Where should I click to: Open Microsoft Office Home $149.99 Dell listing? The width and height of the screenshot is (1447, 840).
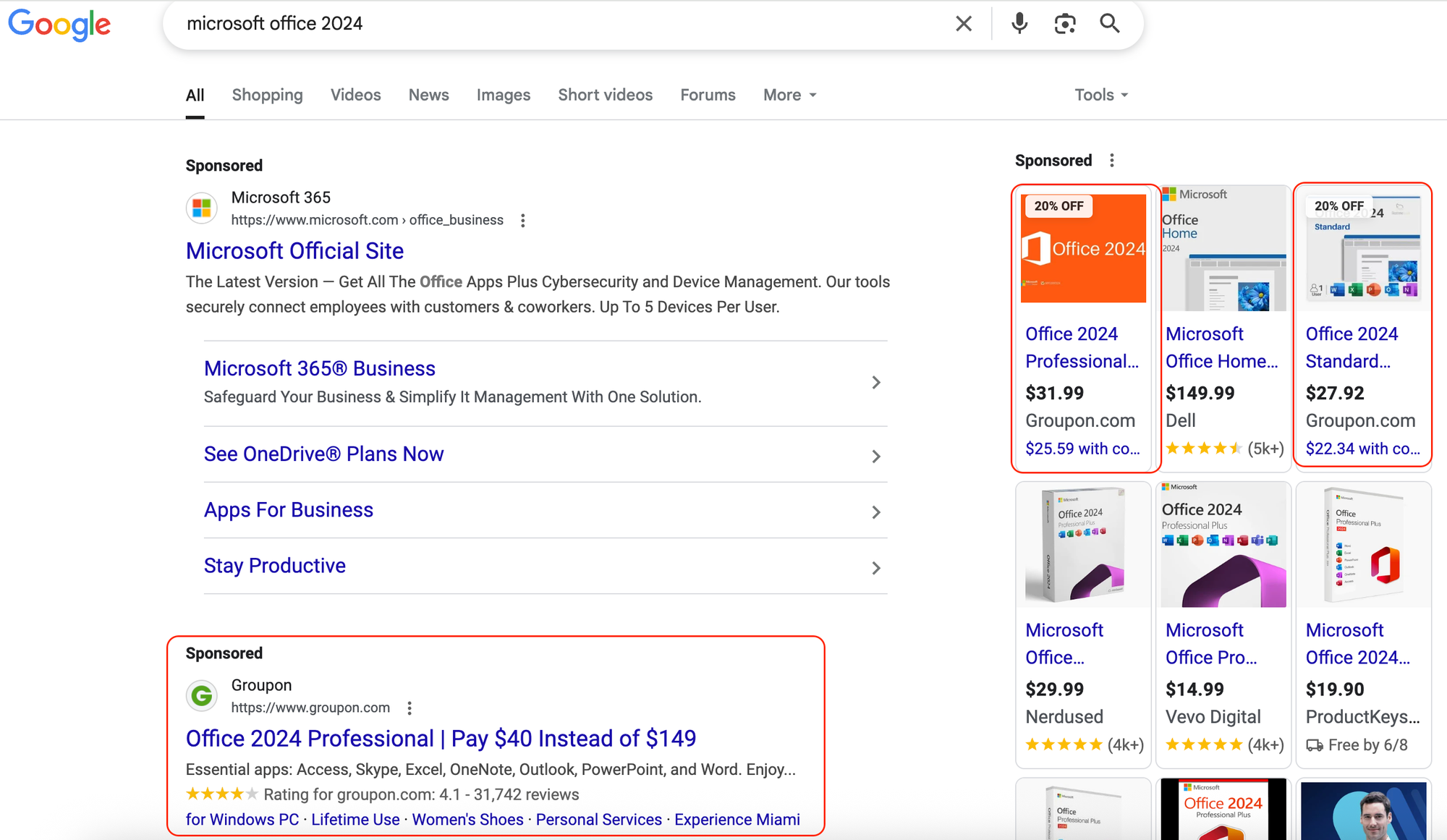(1222, 347)
